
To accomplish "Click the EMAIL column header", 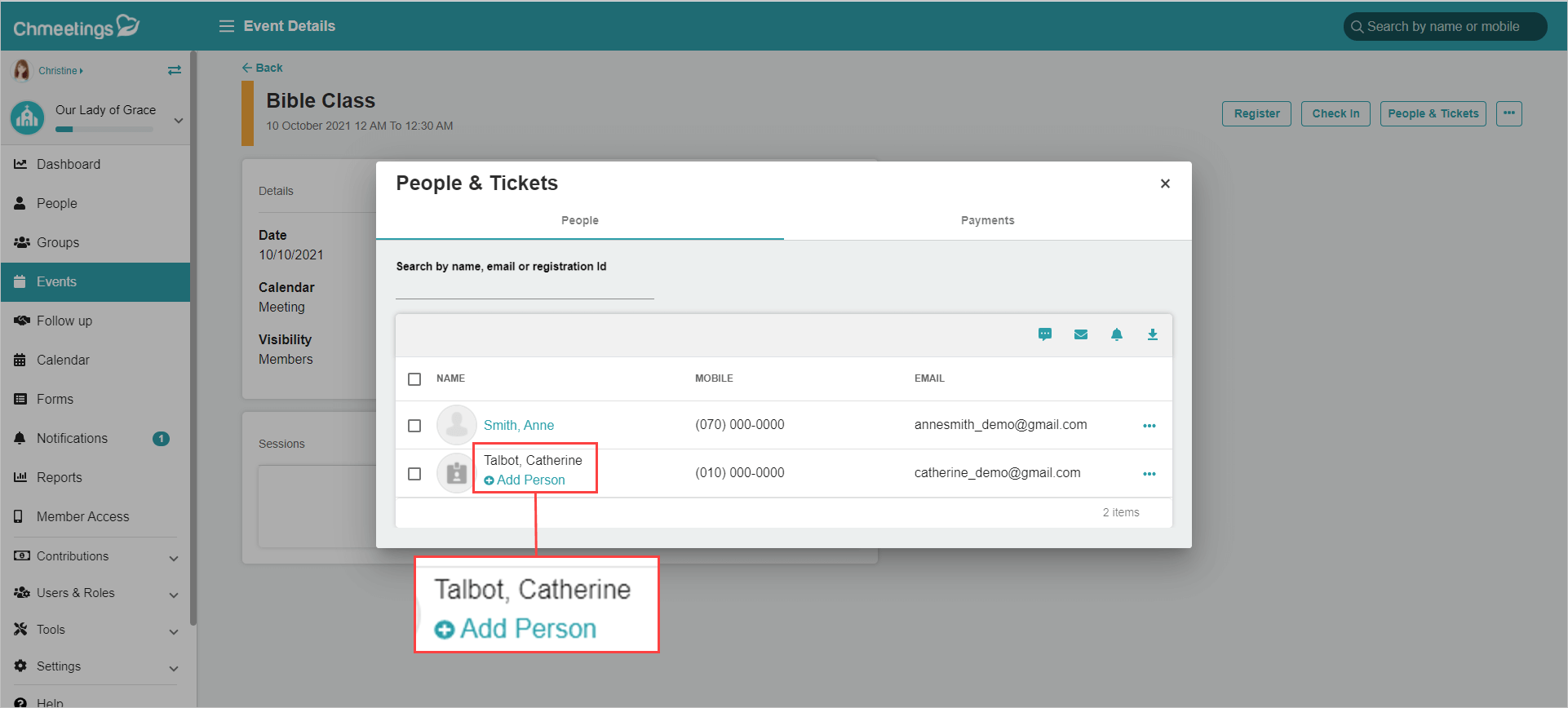I will click(x=929, y=378).
